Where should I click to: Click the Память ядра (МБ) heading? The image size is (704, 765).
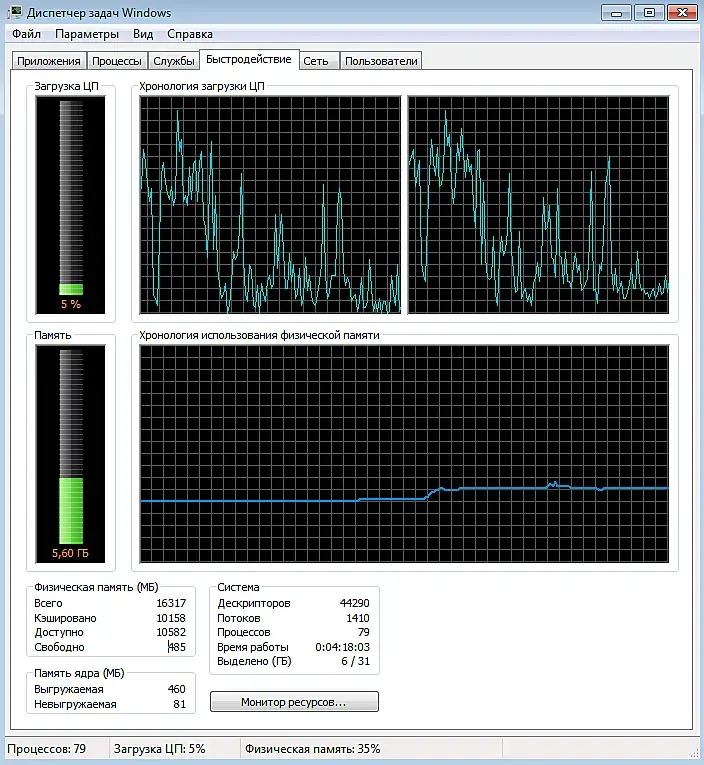pyautogui.click(x=79, y=673)
